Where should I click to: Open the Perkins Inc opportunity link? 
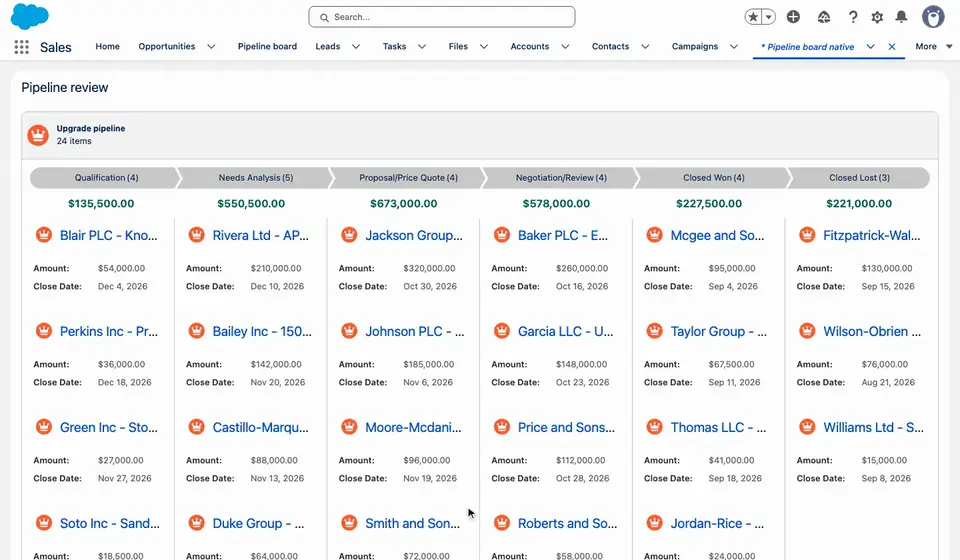pos(108,332)
